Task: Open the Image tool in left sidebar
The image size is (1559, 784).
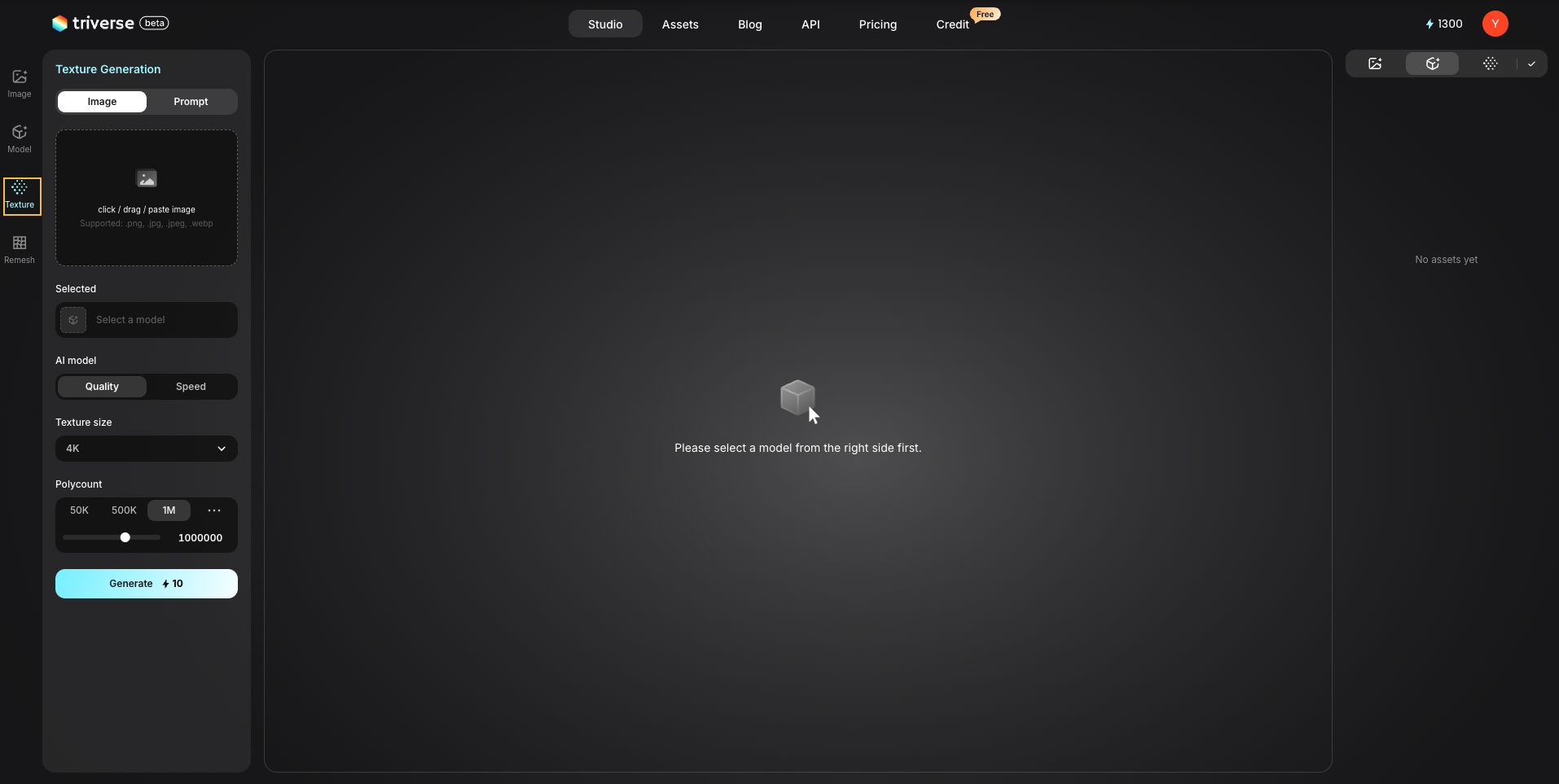Action: click(x=20, y=83)
